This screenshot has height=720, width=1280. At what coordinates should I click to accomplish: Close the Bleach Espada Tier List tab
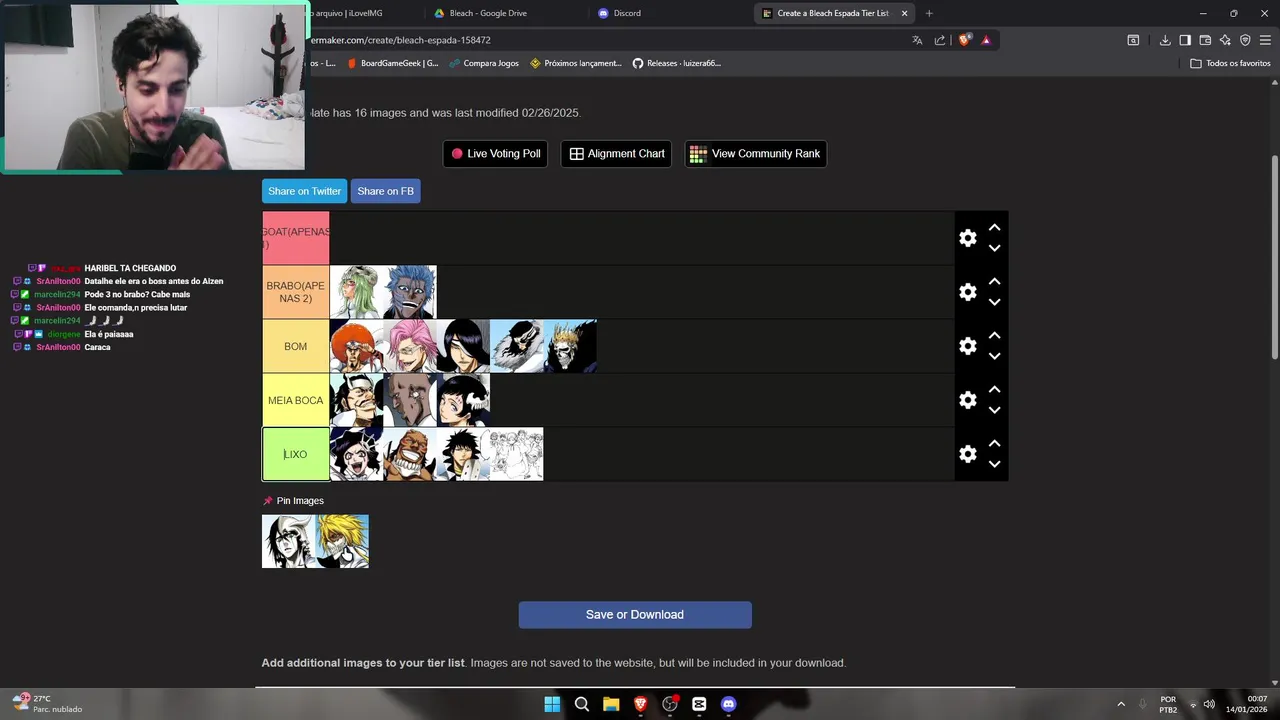tap(904, 13)
